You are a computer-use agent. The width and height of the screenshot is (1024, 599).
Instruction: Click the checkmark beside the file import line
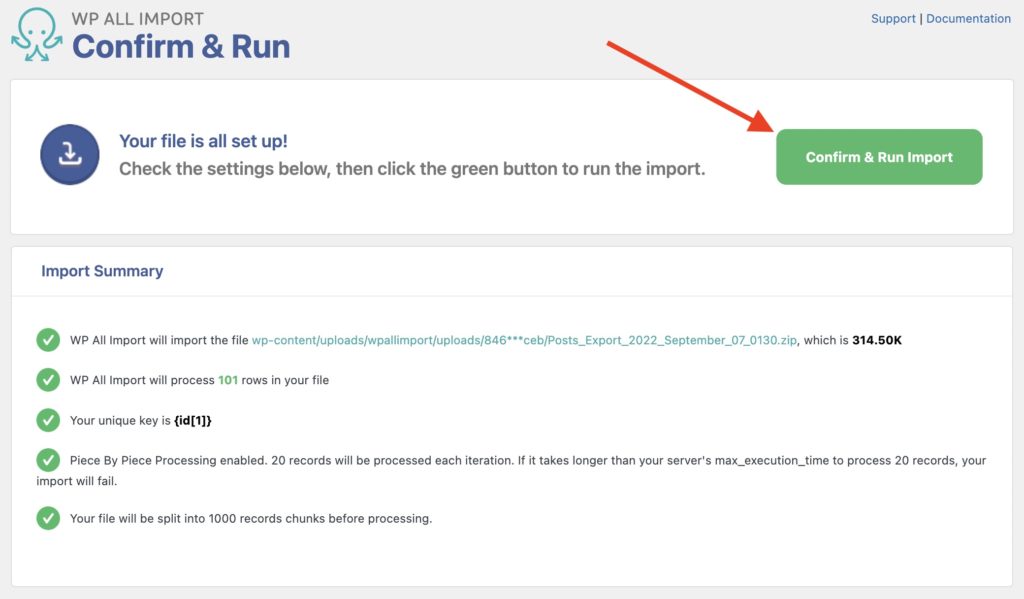tap(48, 340)
